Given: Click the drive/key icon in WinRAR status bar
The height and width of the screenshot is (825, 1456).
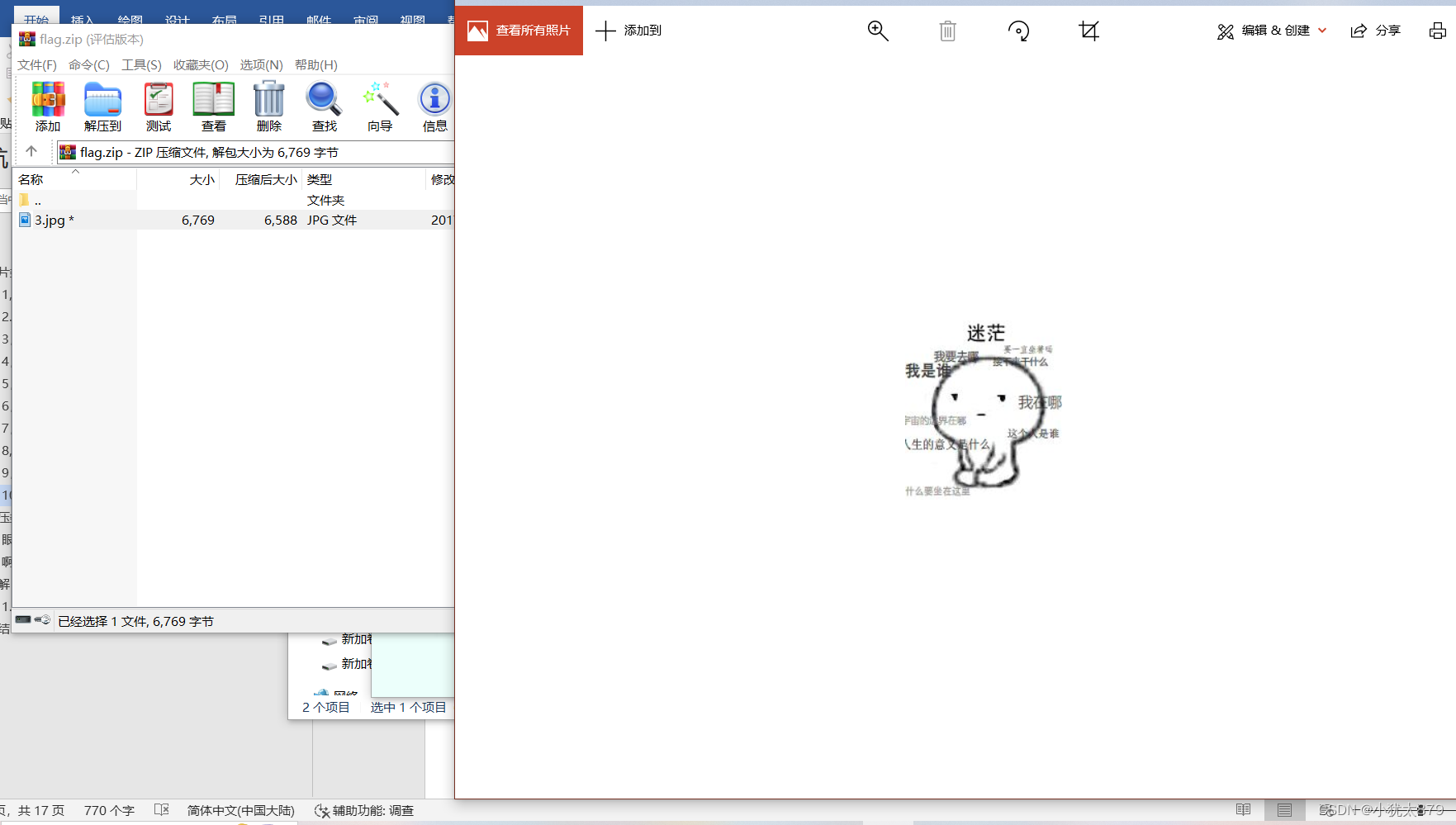Looking at the screenshot, I should point(33,620).
